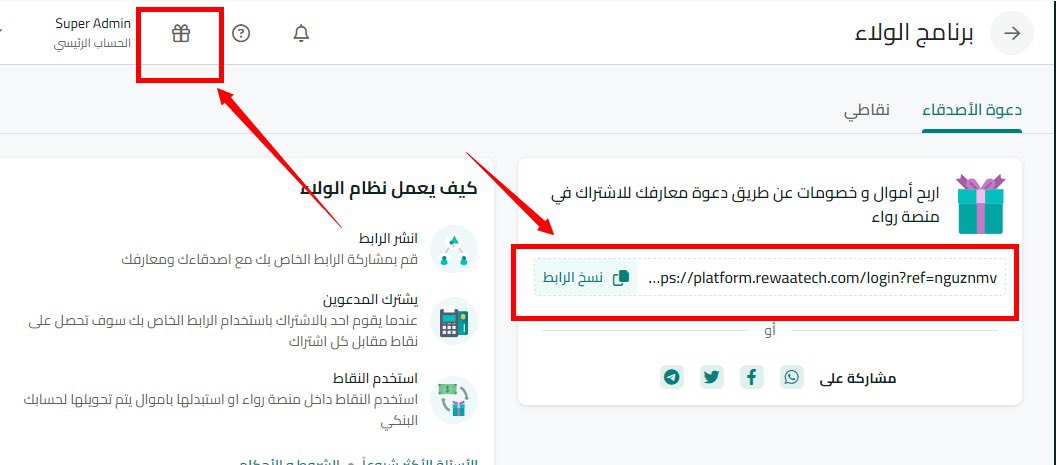Image resolution: width=1056 pixels, height=465 pixels.
Task: Click the برنامج الولاء page title
Action: point(914,34)
